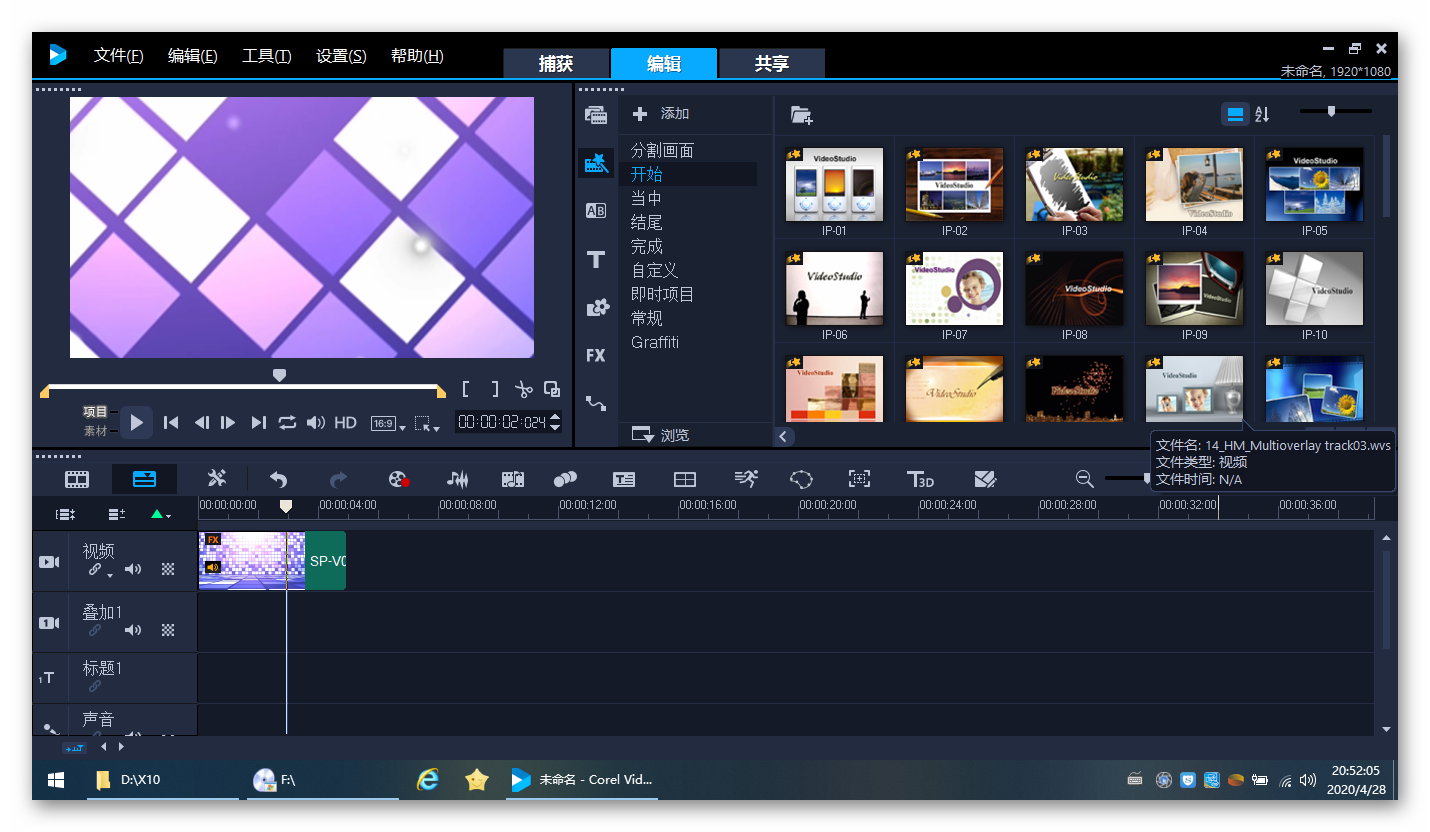Open the transitions library (AB icon)

tap(596, 211)
